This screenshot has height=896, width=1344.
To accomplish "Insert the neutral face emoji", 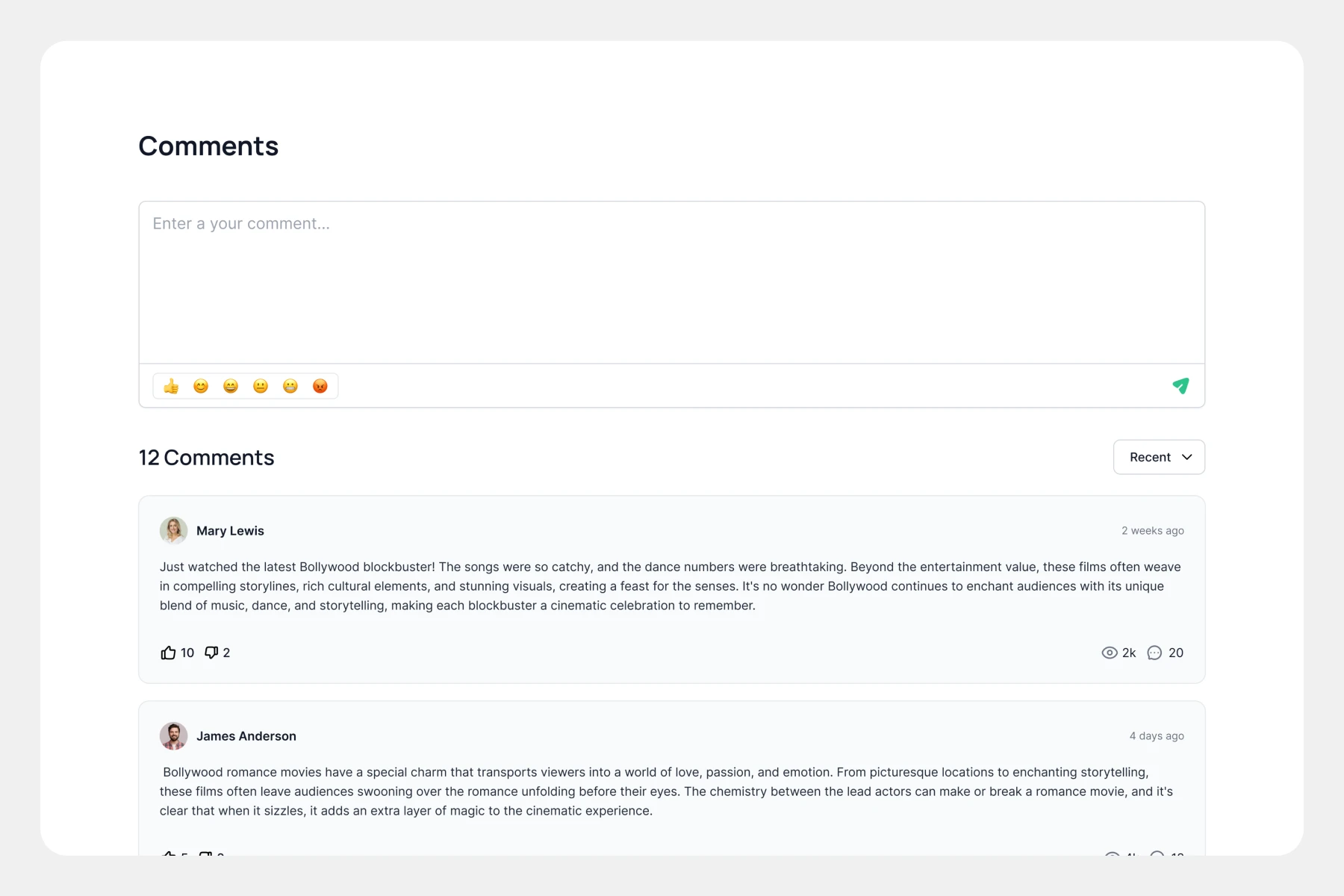I will [261, 386].
